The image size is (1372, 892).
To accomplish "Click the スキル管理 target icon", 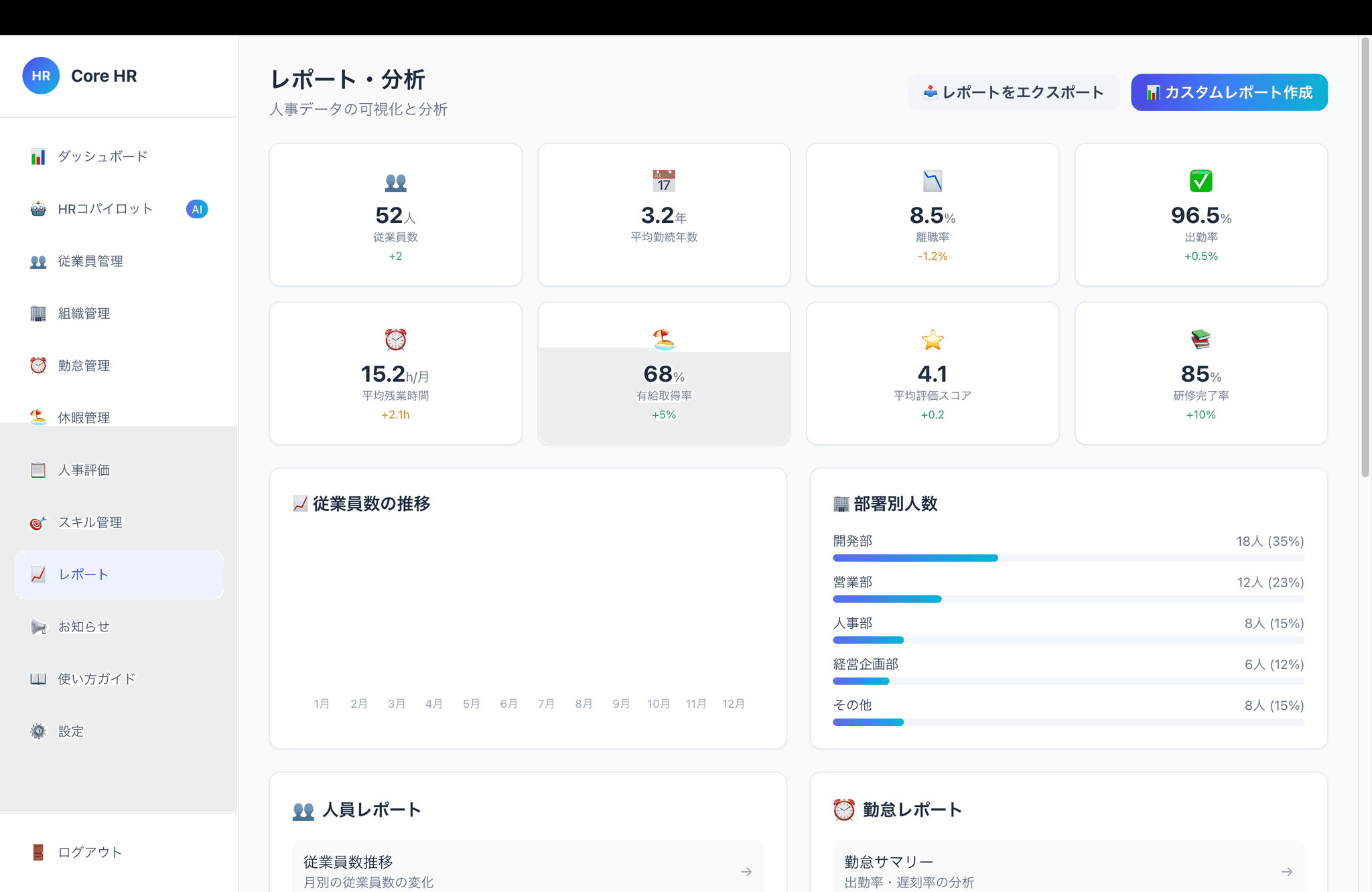I will (38, 522).
